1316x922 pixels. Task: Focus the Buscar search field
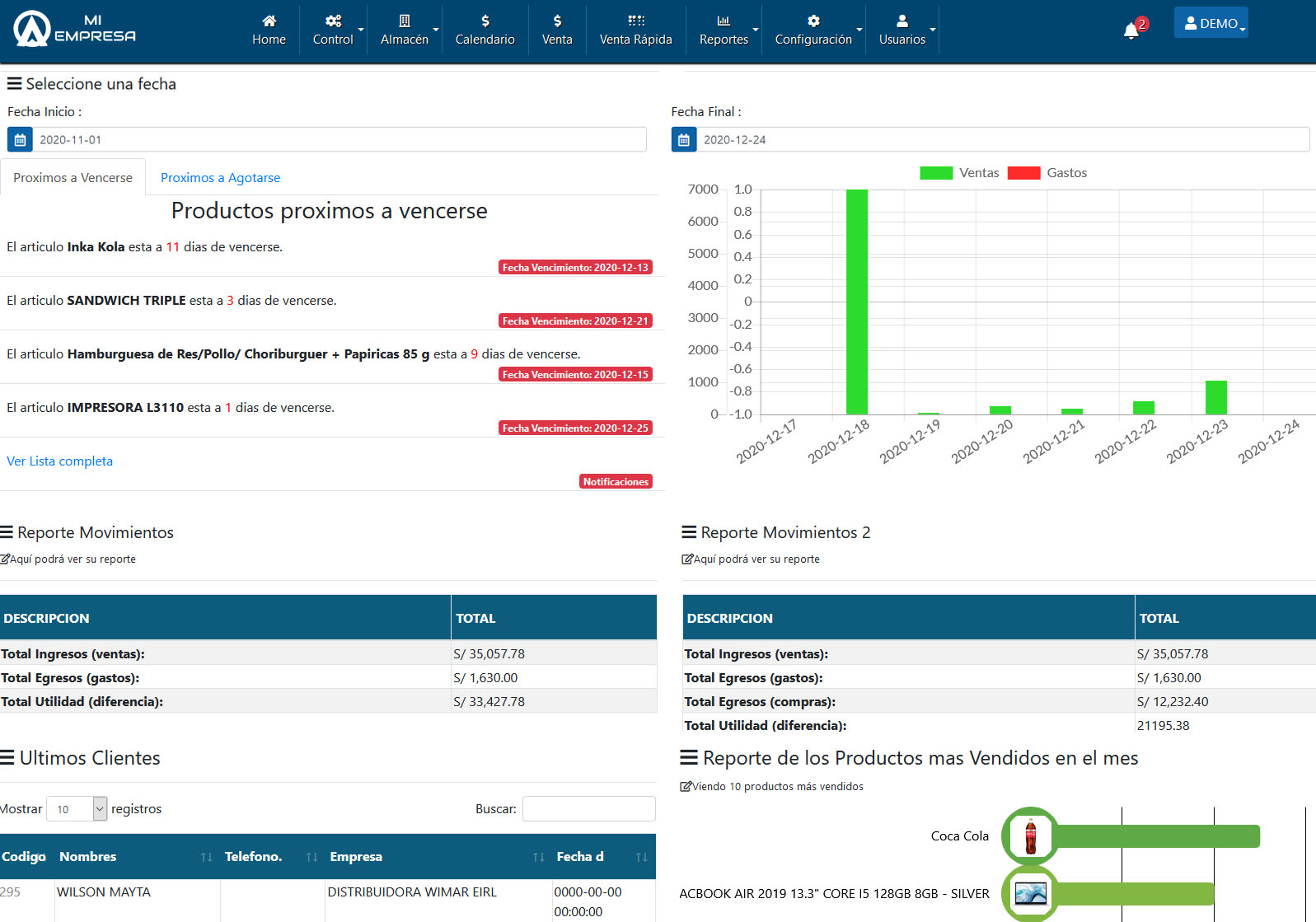click(589, 809)
